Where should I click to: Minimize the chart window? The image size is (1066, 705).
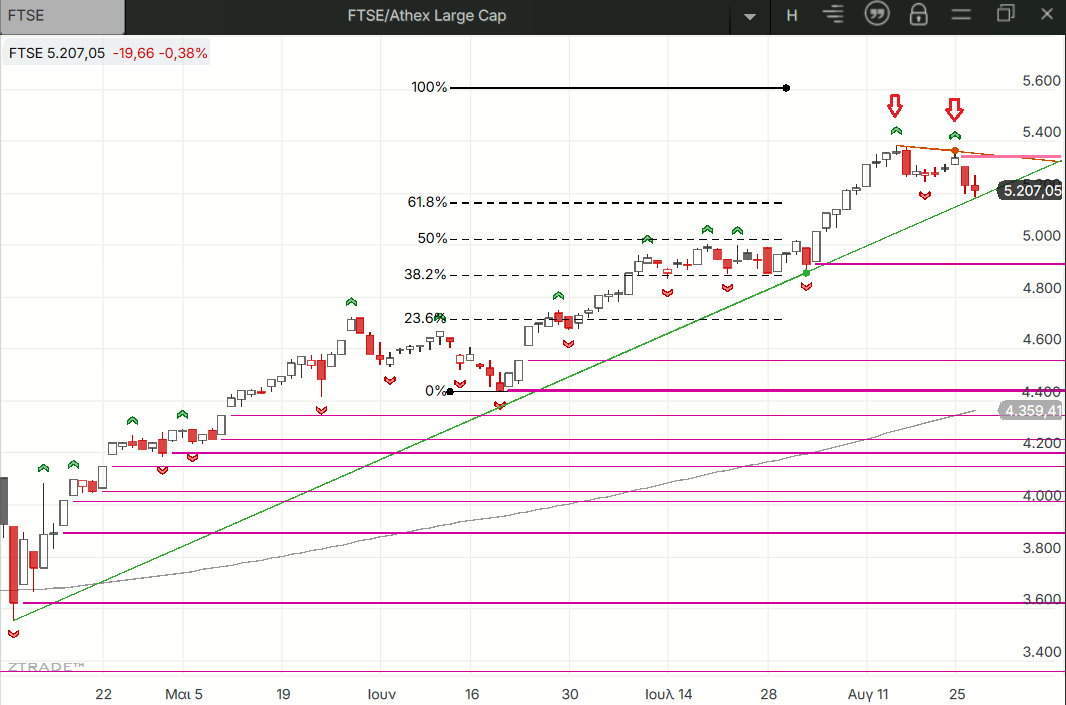pos(961,14)
